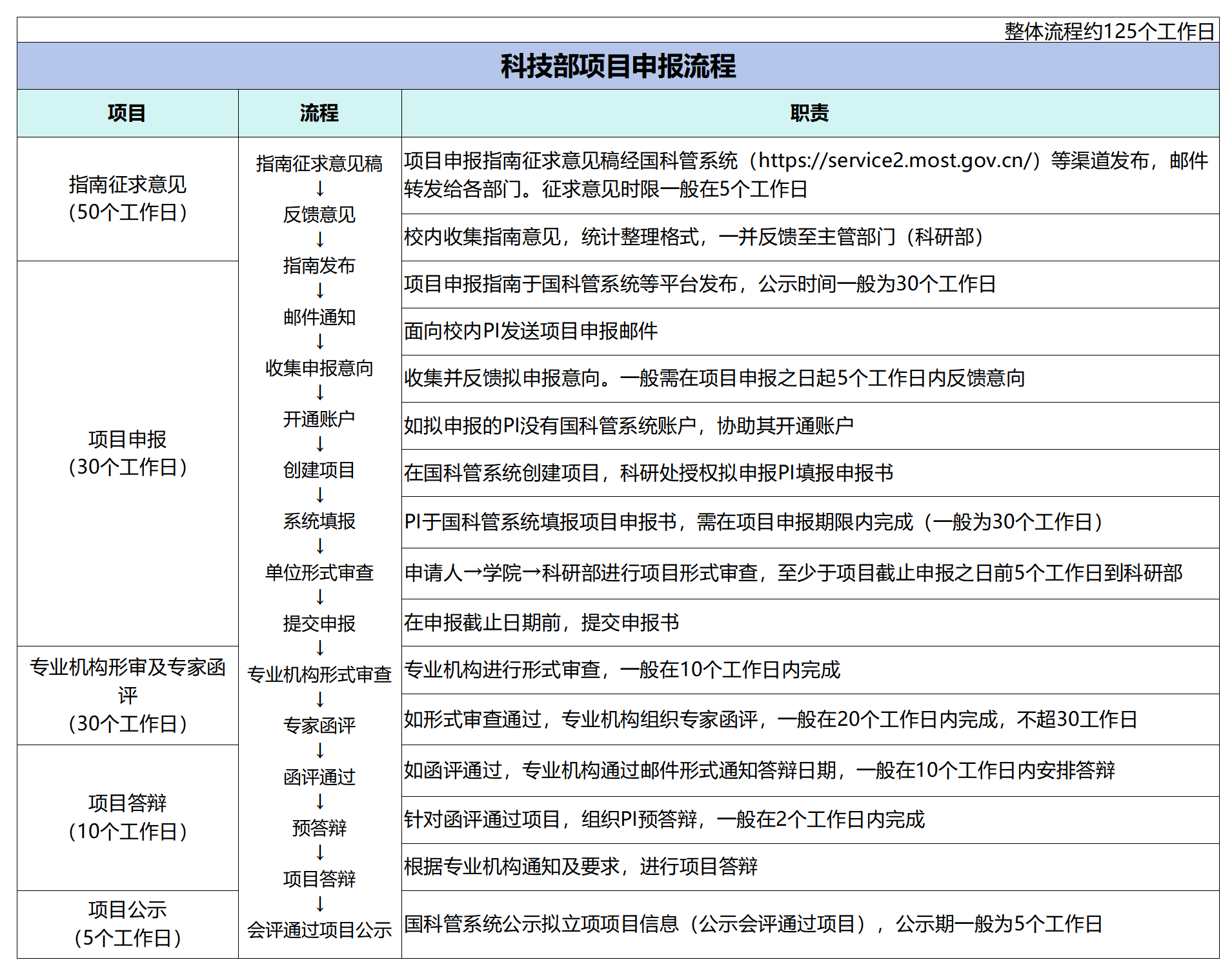Select the 邮件通知 flow step

pyautogui.click(x=319, y=317)
